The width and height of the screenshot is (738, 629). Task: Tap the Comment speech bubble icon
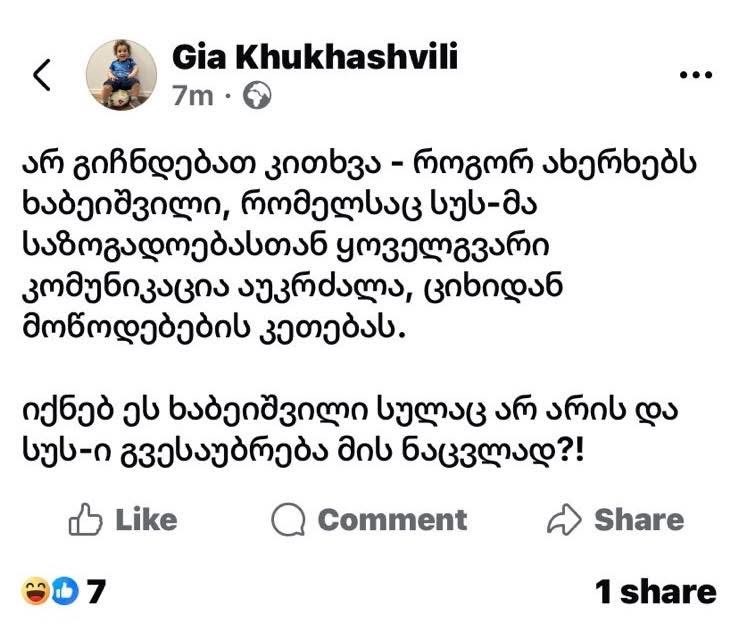point(290,520)
